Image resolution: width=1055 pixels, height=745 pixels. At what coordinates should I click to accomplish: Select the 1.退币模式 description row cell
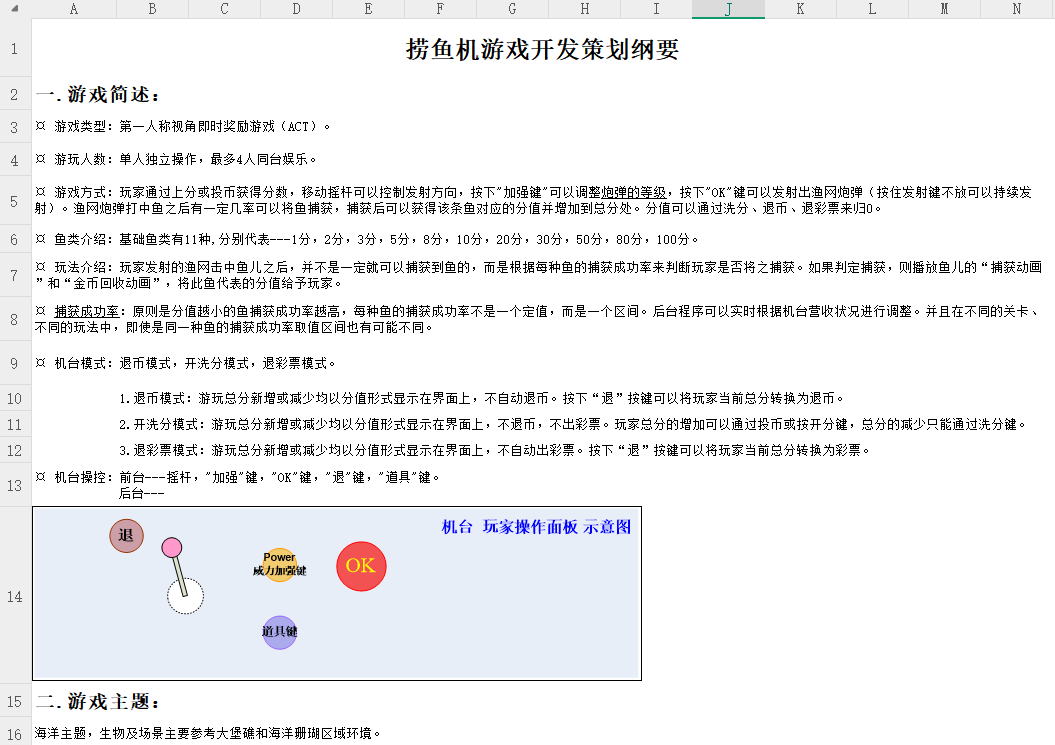(480, 398)
